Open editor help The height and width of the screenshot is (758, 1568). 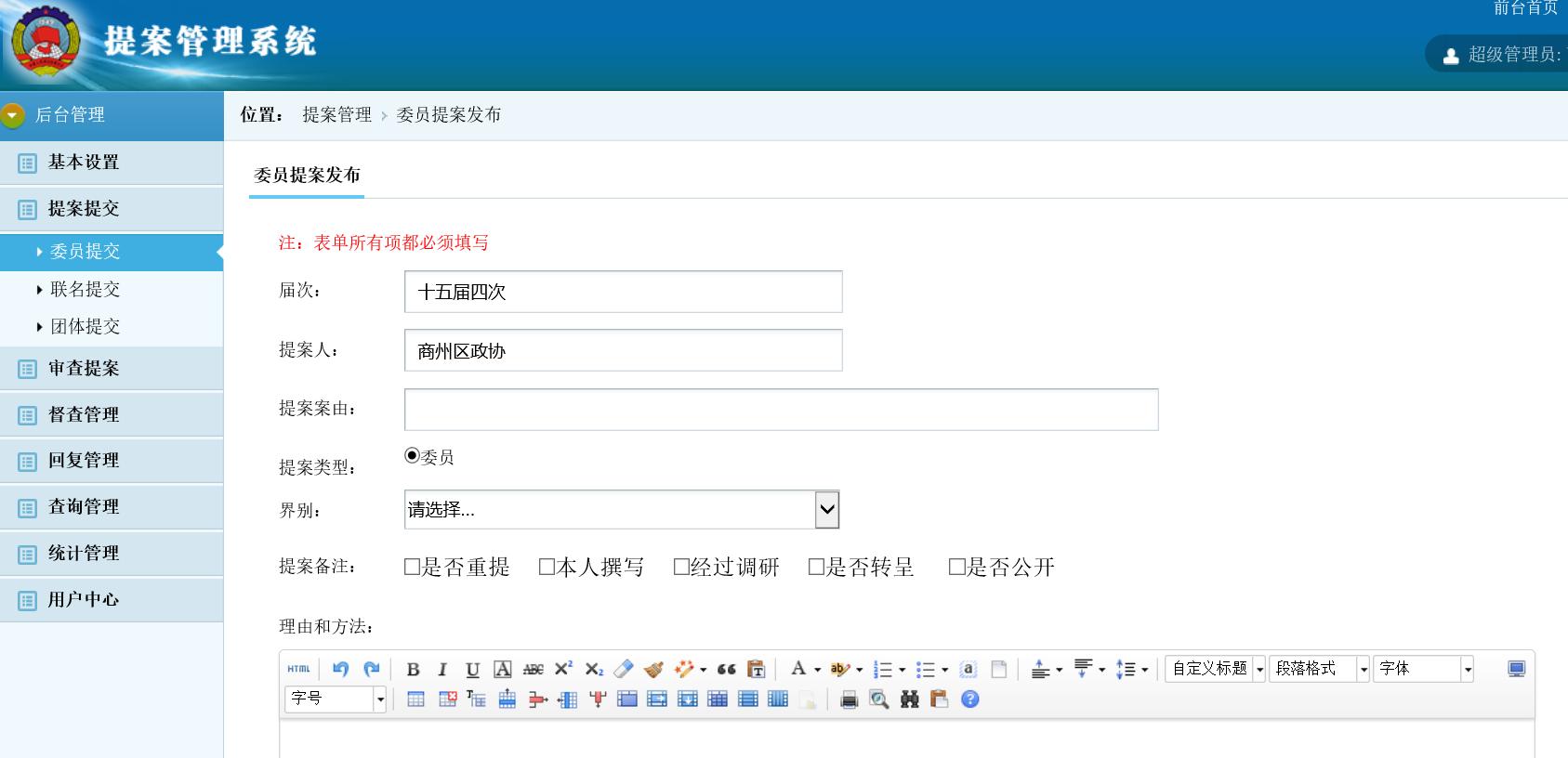point(969,699)
